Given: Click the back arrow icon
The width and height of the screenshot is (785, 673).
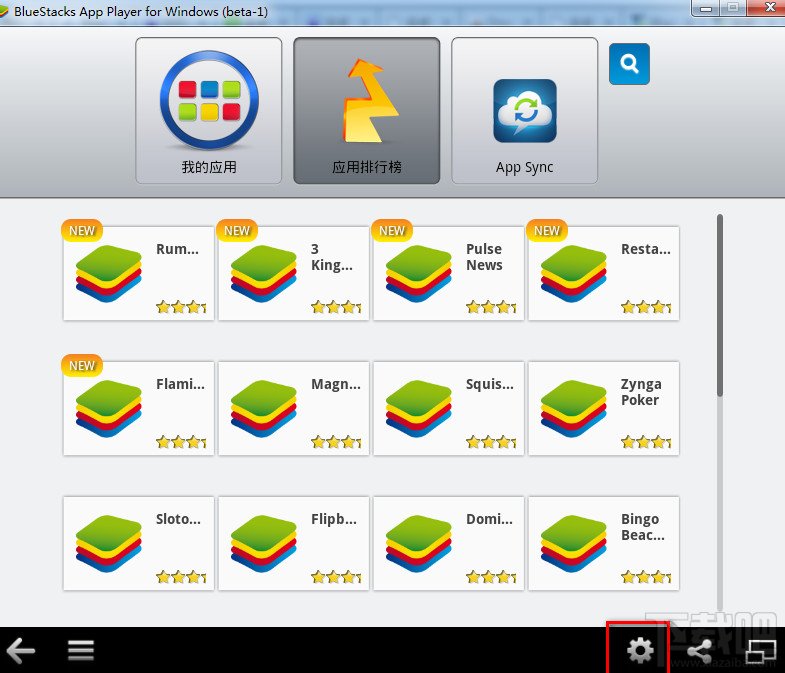Looking at the screenshot, I should 21,650.
